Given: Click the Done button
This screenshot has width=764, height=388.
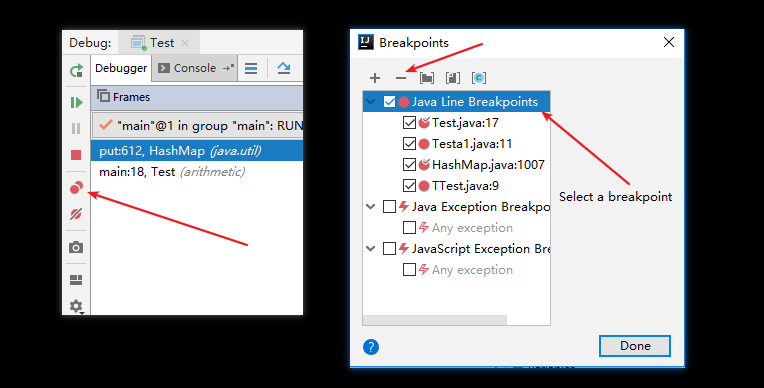Looking at the screenshot, I should pyautogui.click(x=635, y=346).
